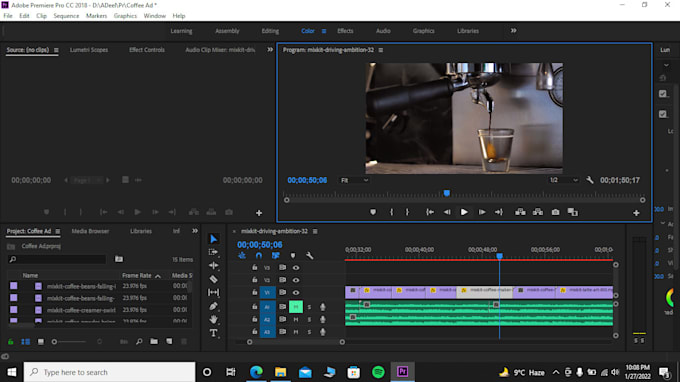Toggle V2 track output eye
680x382 pixels.
(296, 280)
